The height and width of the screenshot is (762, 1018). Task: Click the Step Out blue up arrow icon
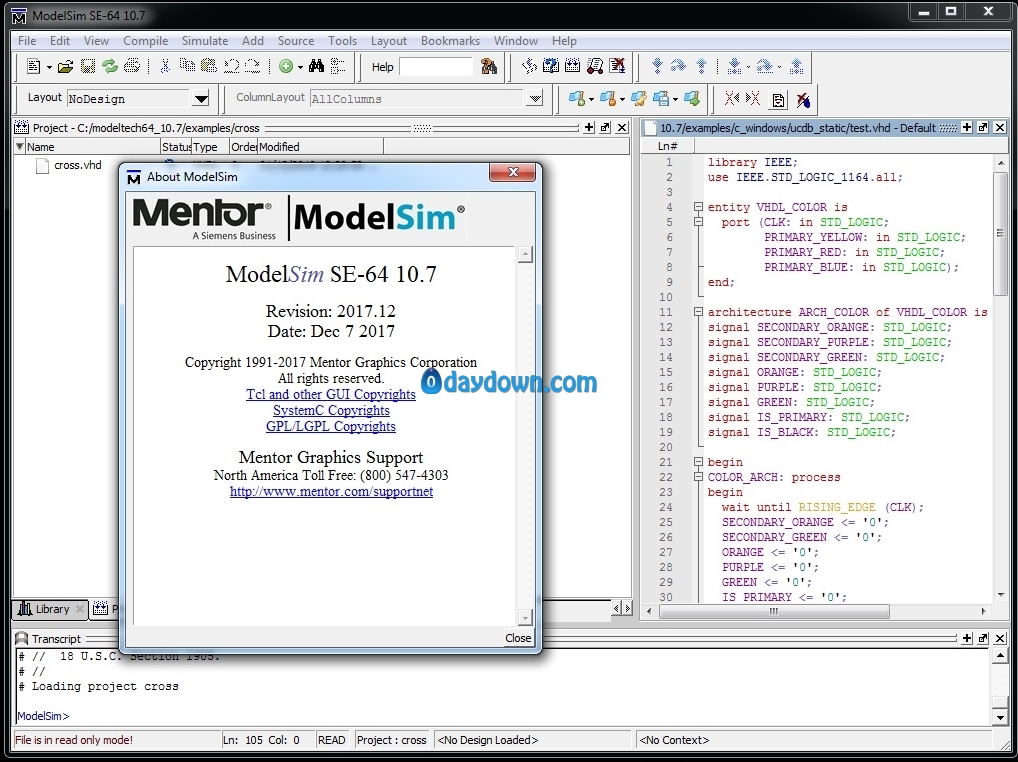click(701, 66)
